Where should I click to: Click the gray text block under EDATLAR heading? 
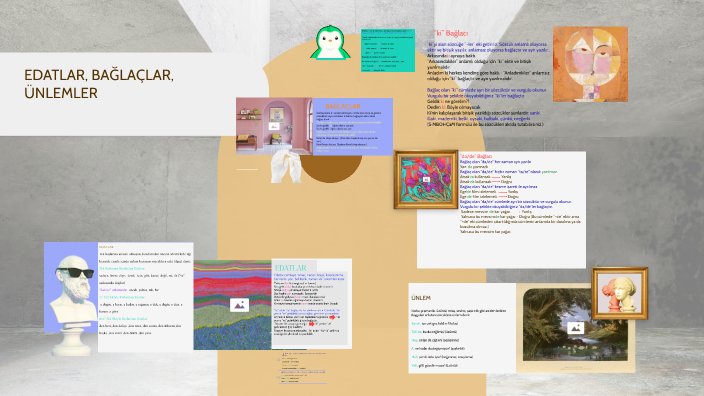pyautogui.click(x=310, y=308)
